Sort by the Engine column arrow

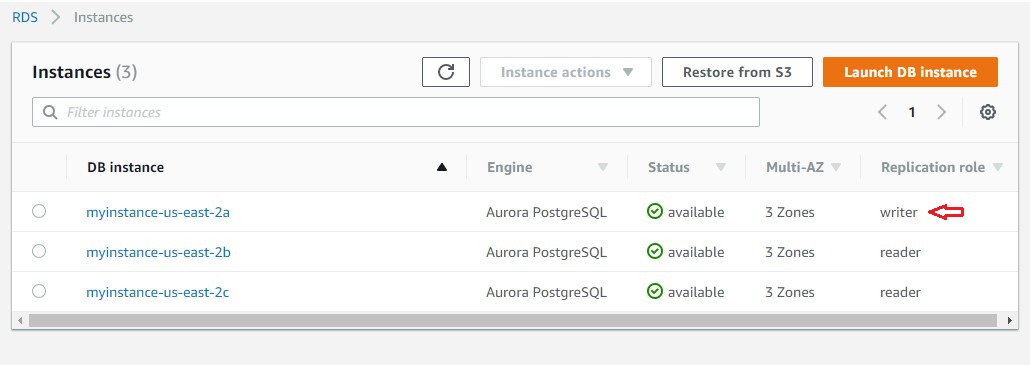click(x=602, y=167)
